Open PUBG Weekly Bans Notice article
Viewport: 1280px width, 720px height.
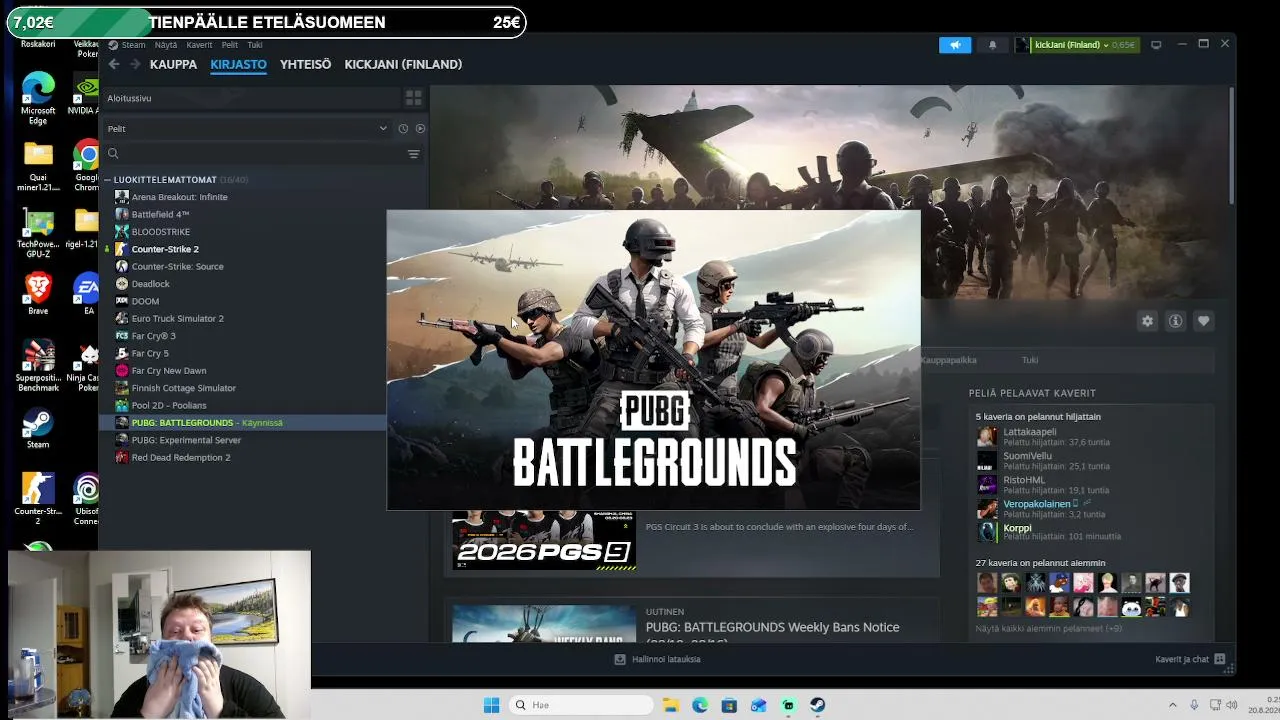point(772,627)
